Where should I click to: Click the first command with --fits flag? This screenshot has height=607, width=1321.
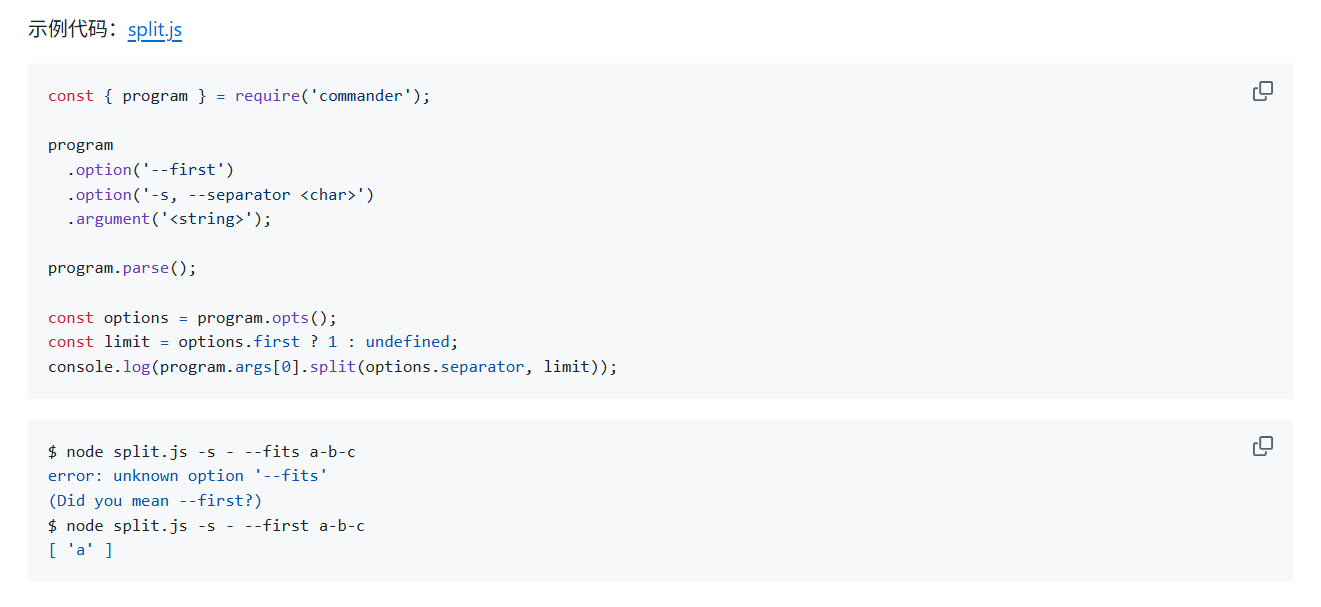(202, 452)
